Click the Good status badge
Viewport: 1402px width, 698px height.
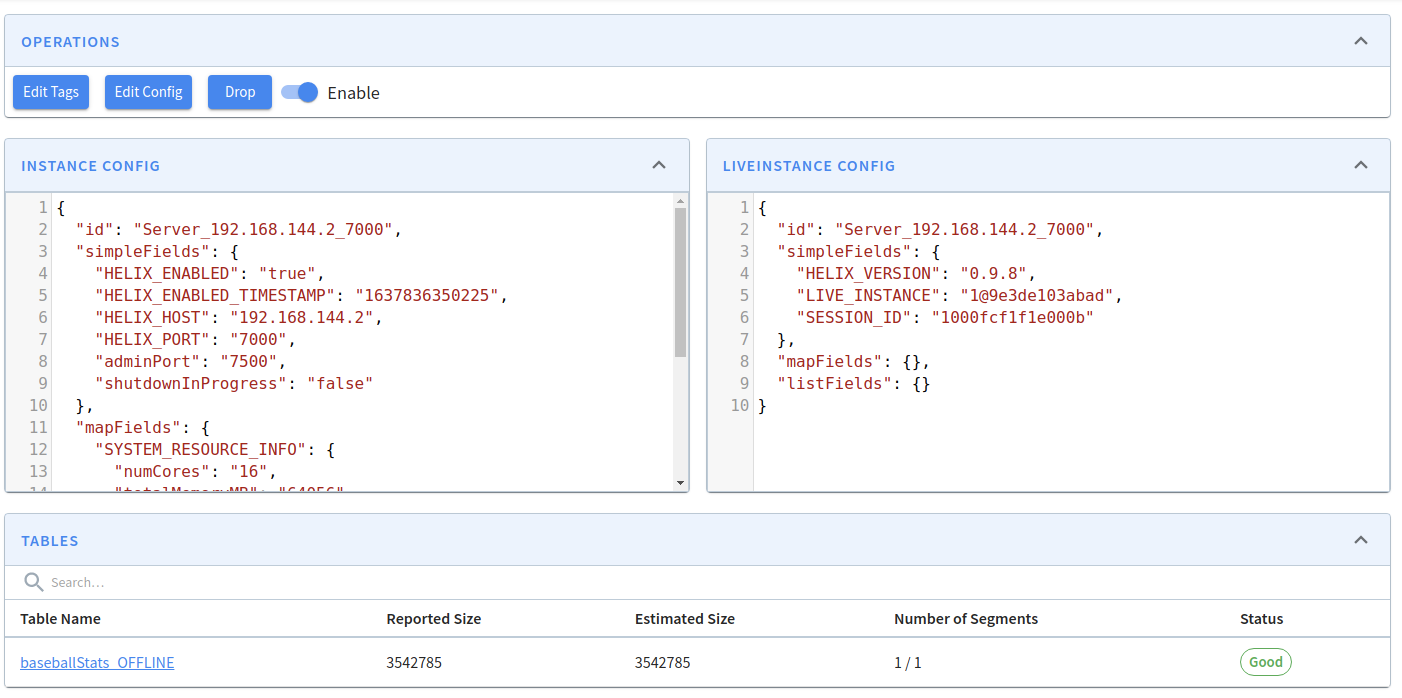click(1265, 662)
